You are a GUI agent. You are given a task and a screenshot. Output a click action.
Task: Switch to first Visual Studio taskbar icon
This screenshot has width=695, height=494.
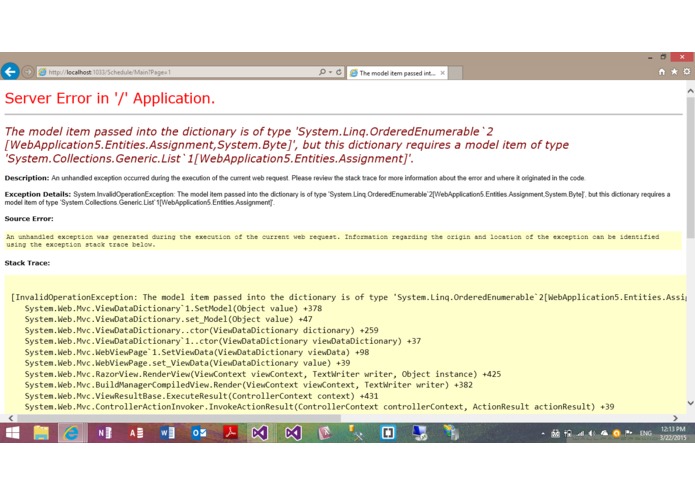click(x=260, y=433)
